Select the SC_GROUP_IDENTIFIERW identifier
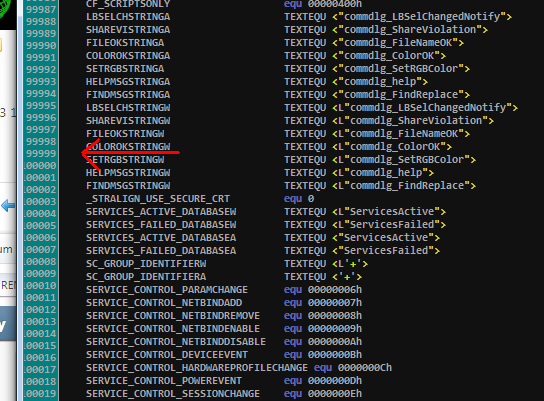 click(x=146, y=264)
